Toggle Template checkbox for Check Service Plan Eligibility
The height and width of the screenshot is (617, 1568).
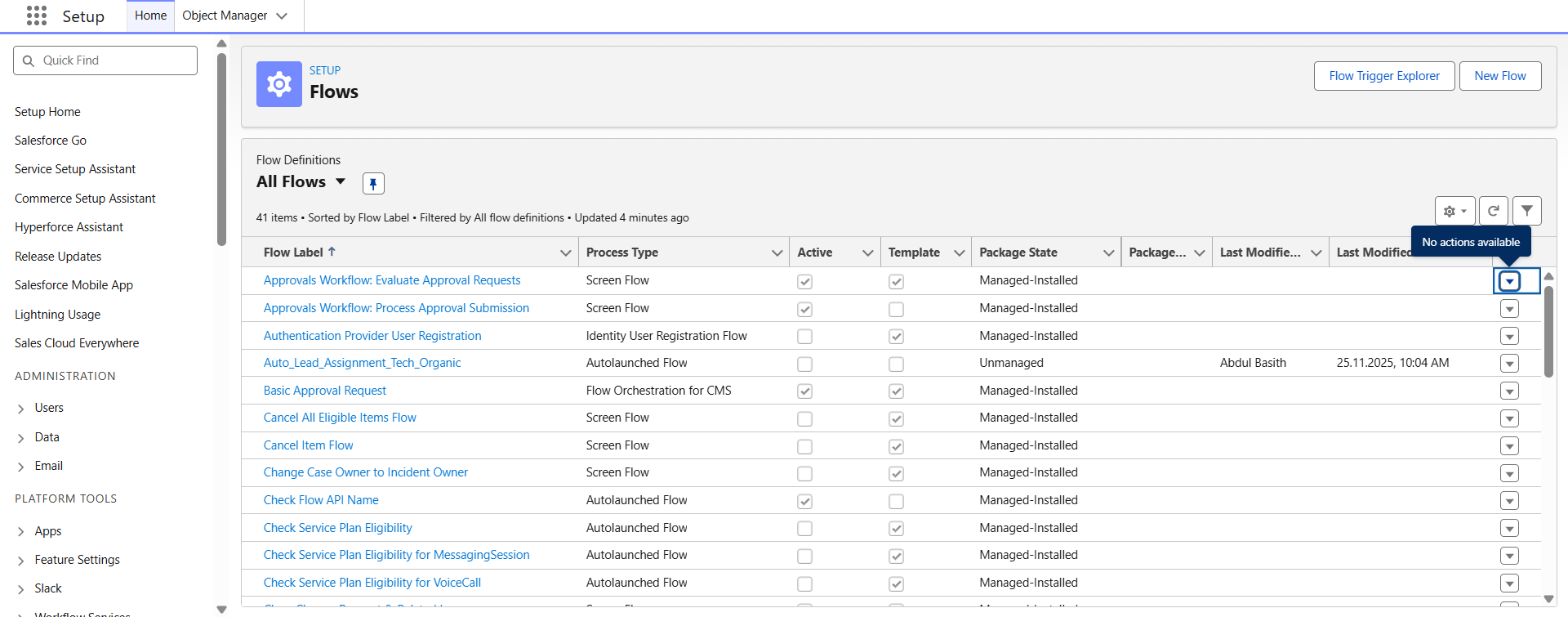(896, 528)
